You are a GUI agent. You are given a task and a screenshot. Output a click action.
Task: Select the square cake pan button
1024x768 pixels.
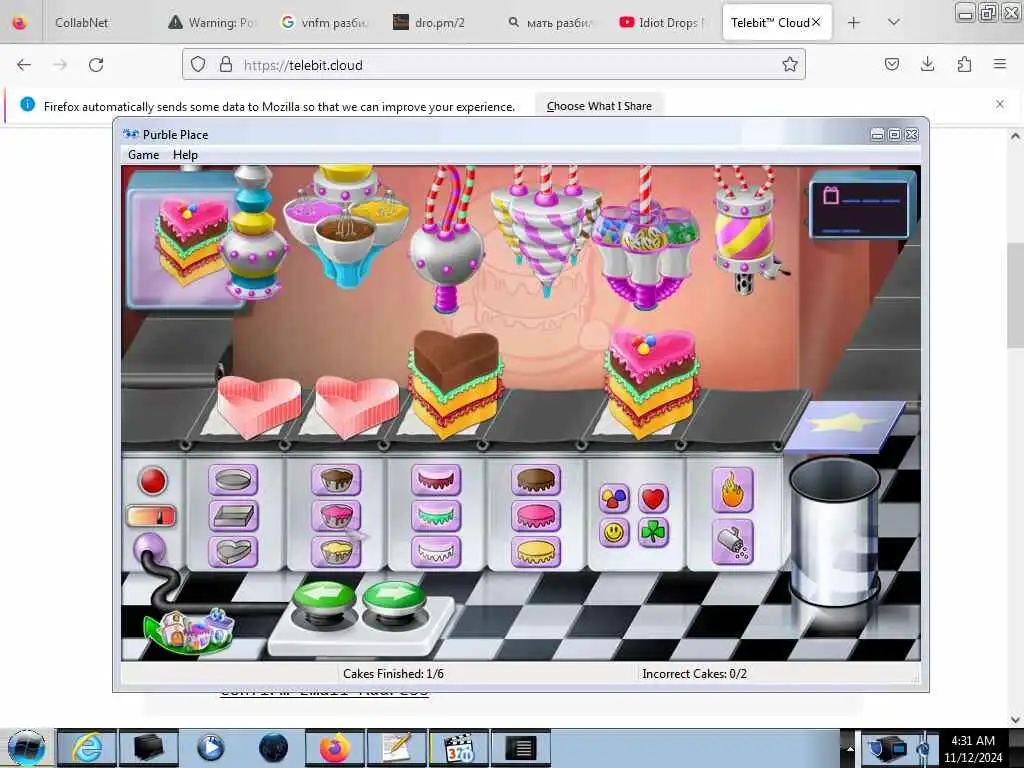tap(233, 516)
